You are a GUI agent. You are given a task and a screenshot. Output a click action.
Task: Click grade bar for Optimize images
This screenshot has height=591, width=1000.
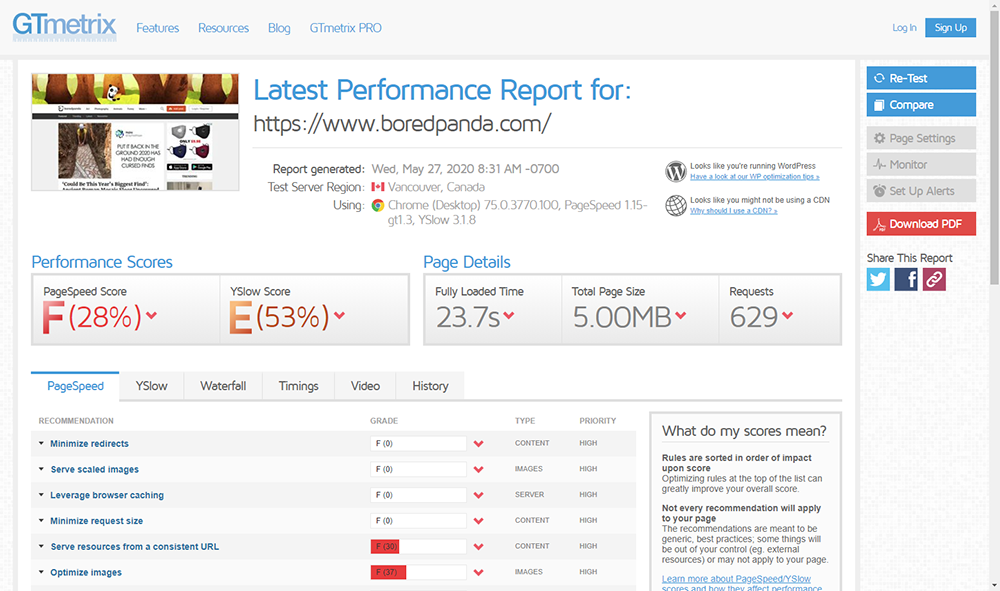[x=418, y=573]
